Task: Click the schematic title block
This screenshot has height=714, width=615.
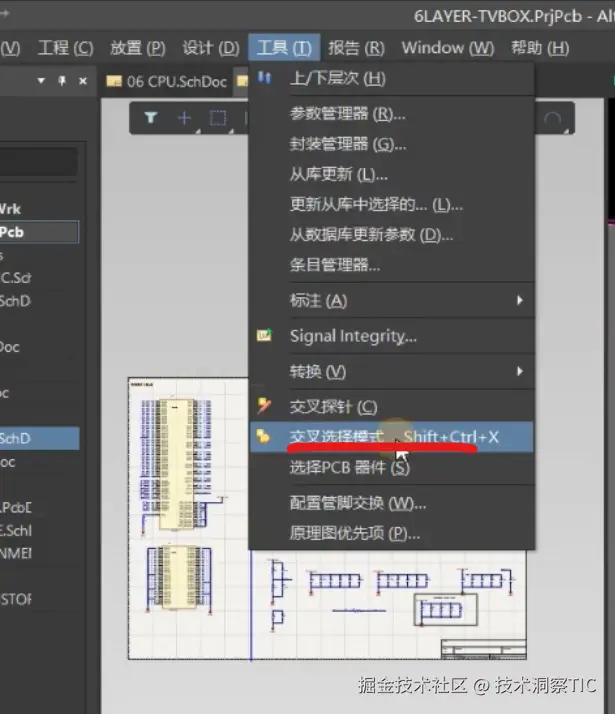Action: pos(483,649)
